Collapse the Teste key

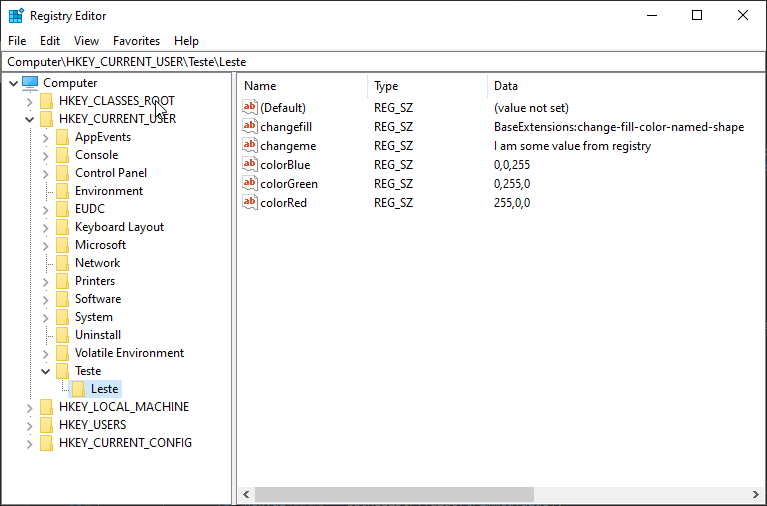pyautogui.click(x=45, y=371)
